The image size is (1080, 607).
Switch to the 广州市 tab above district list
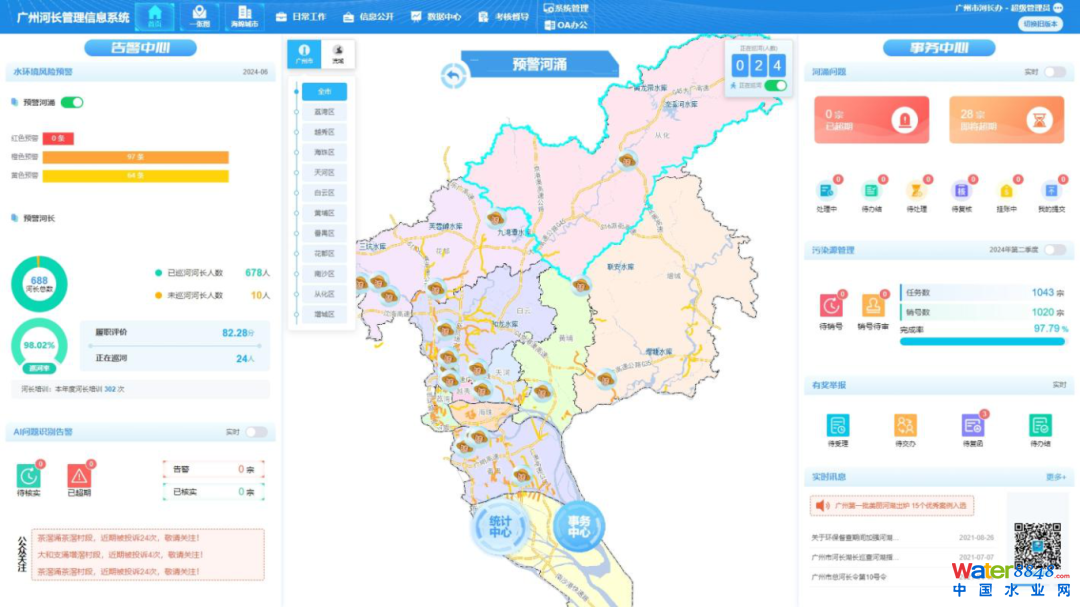pos(304,53)
